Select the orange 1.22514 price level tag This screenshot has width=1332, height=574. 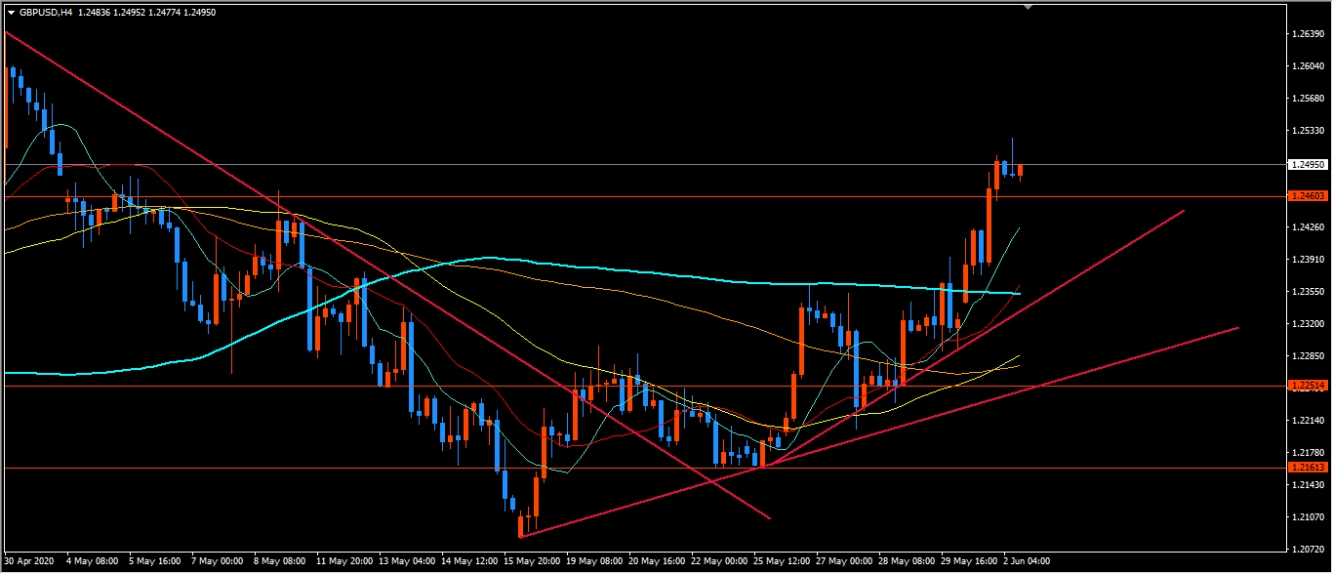1309,386
